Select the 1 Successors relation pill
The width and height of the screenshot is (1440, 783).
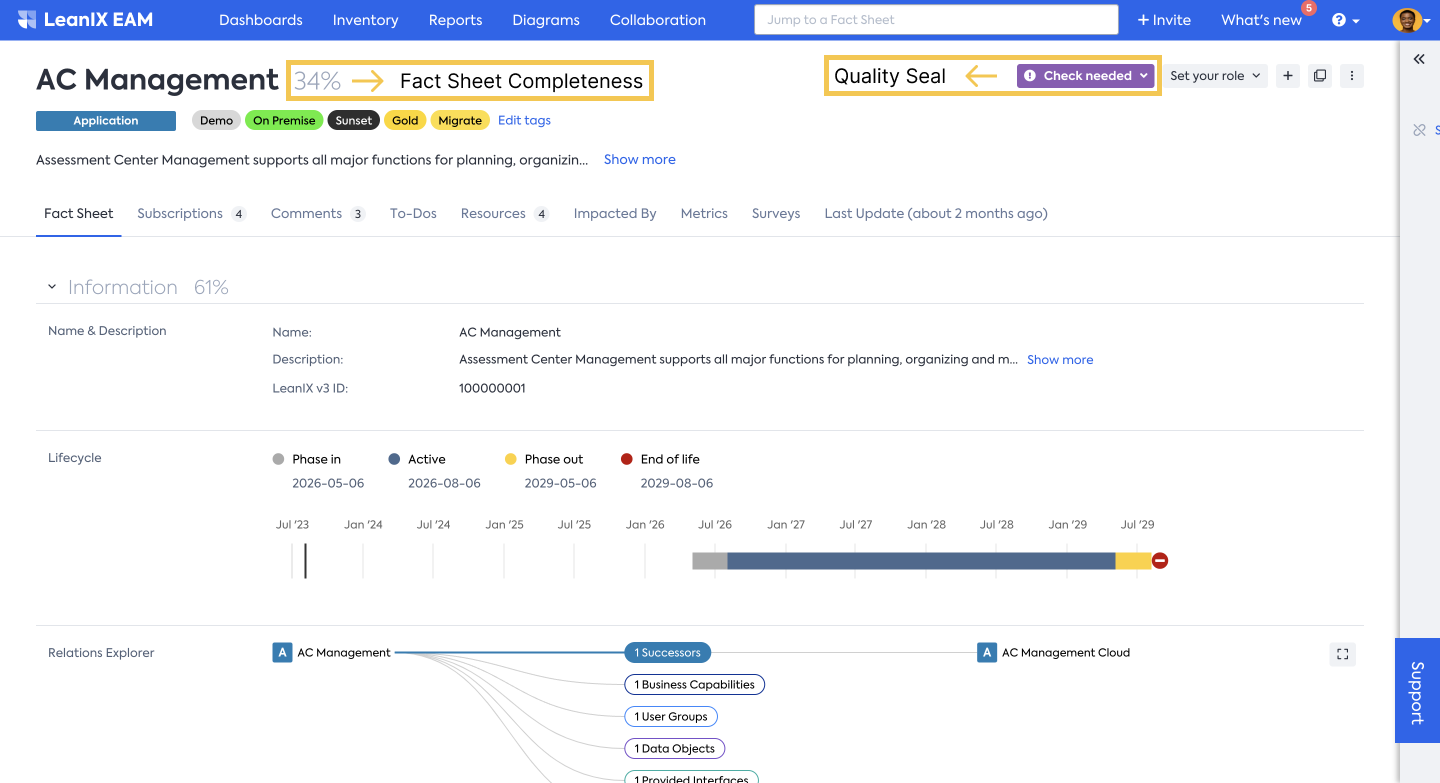pyautogui.click(x=667, y=653)
